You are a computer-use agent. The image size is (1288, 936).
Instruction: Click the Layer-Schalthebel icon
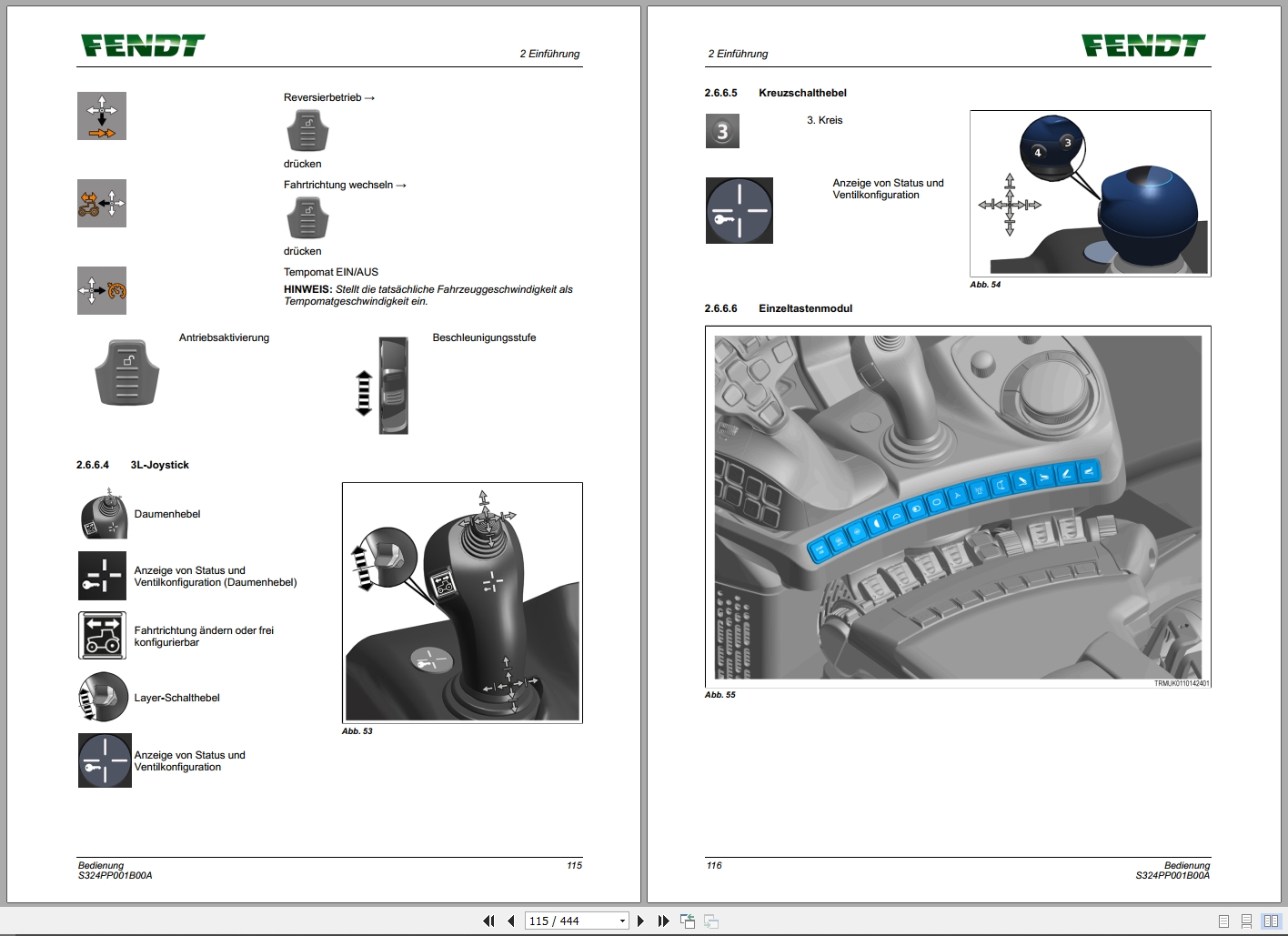103,697
